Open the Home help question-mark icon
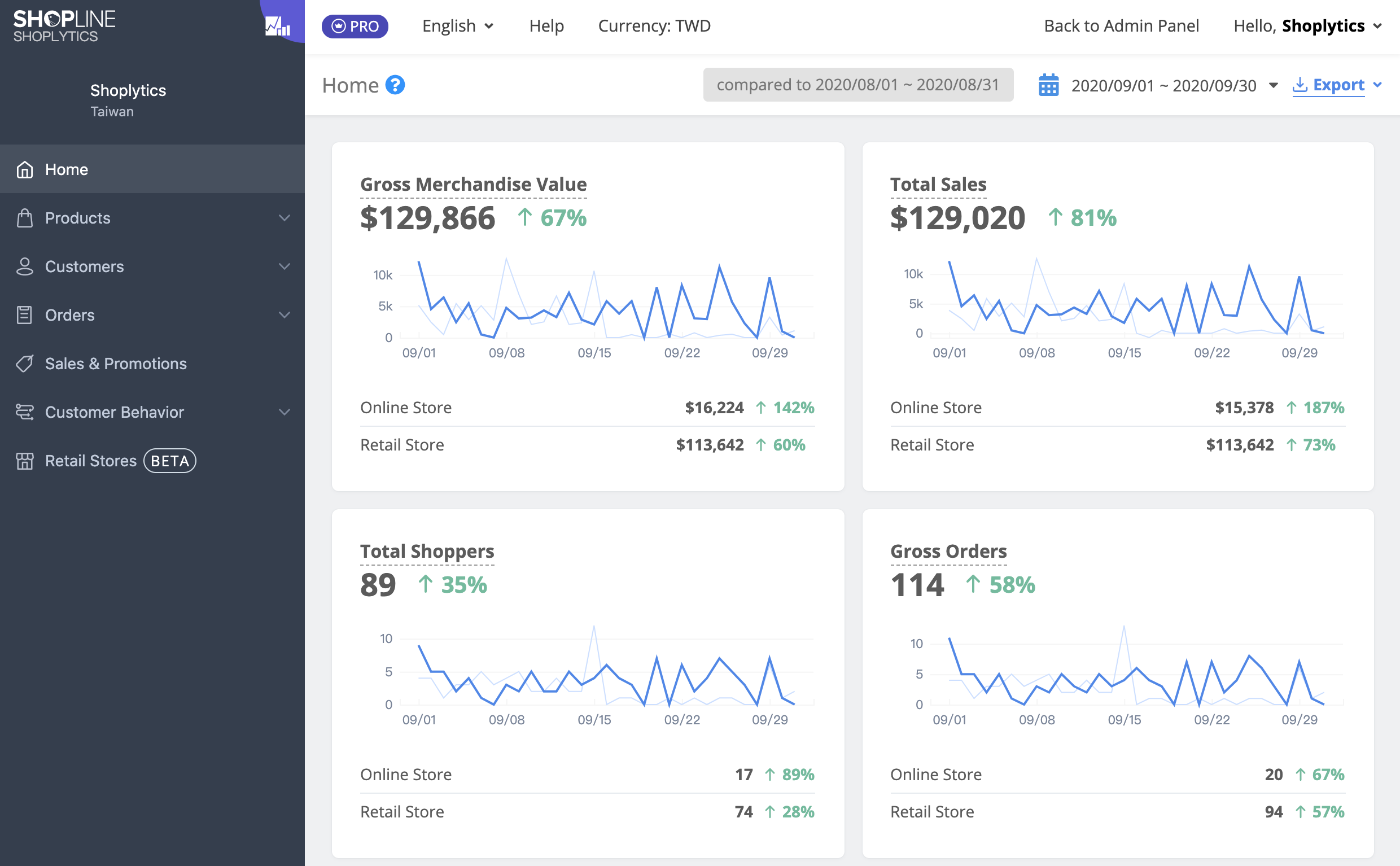1400x866 pixels. click(x=395, y=85)
